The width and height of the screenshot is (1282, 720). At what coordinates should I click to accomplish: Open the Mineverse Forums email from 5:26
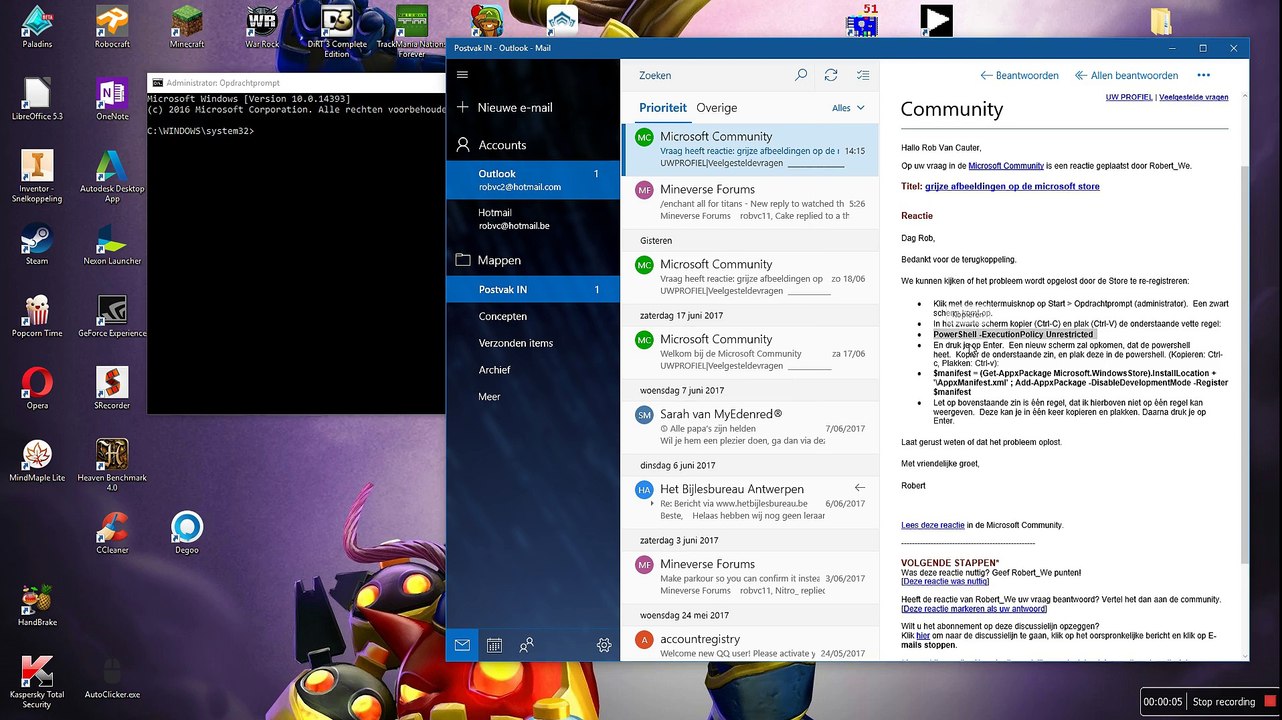tap(749, 201)
